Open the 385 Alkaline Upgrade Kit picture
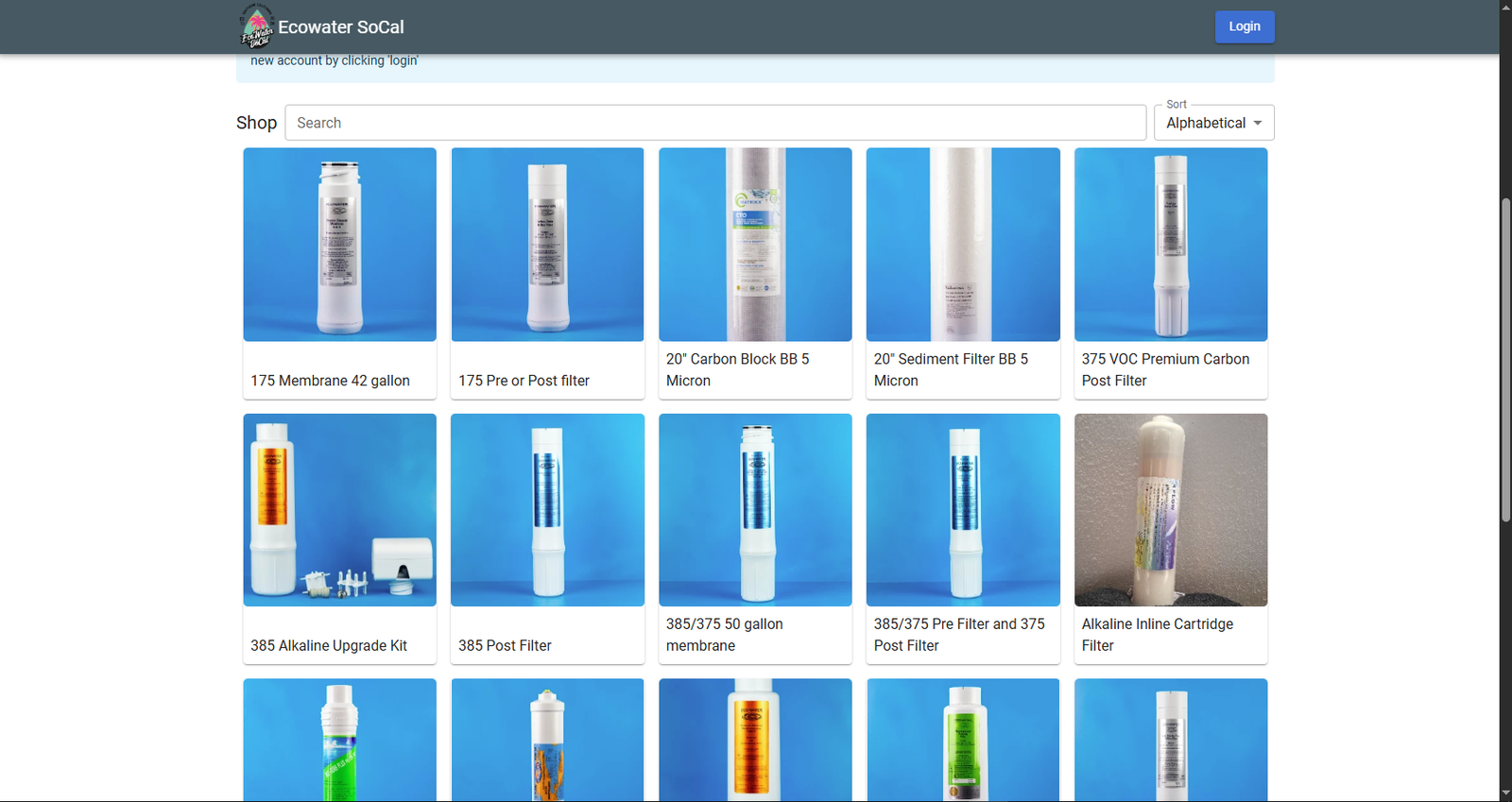The width and height of the screenshot is (1512, 802). click(x=339, y=510)
